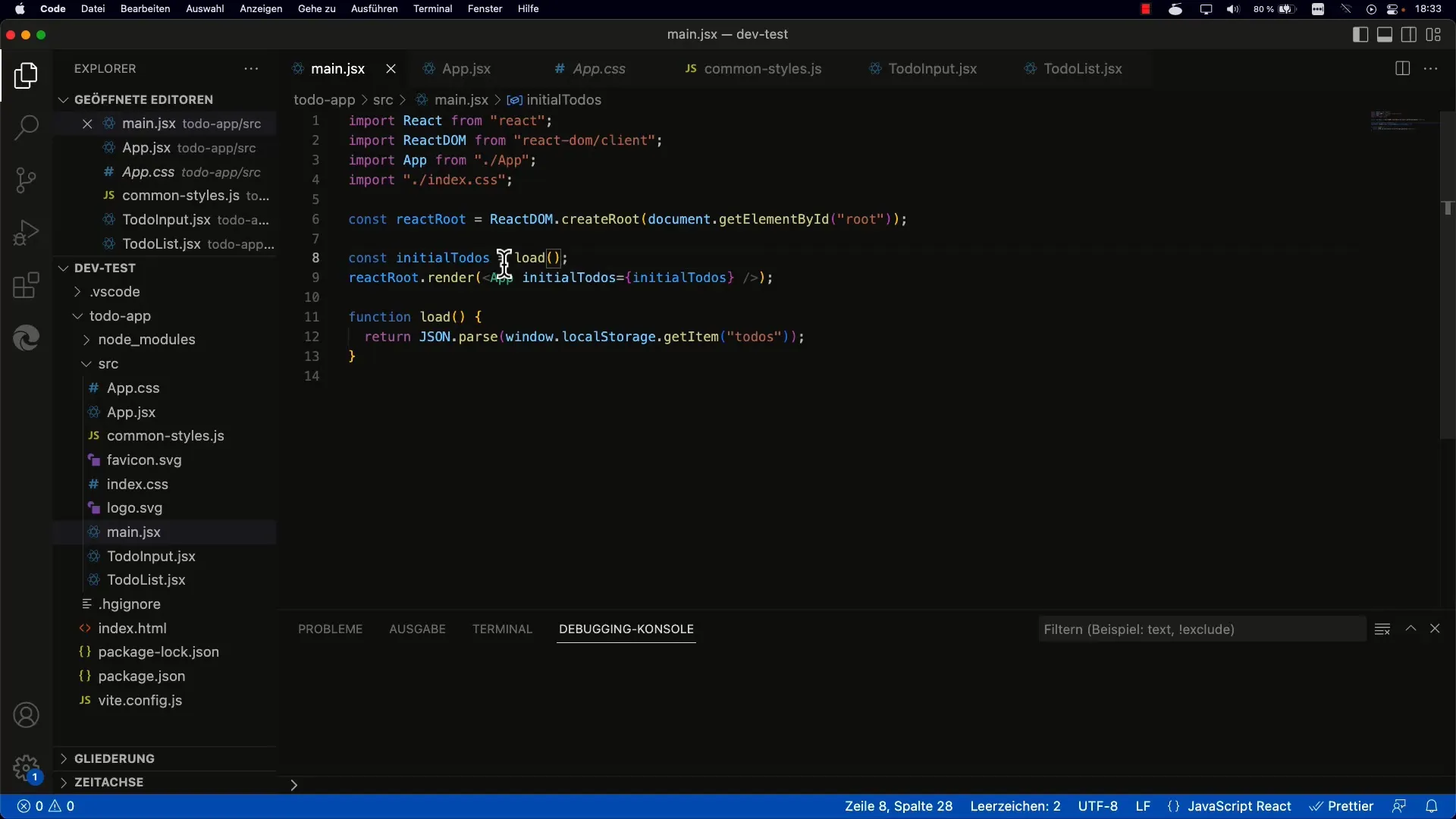1456x819 pixels.
Task: Toggle secondary sidebar layout icon
Action: (x=1409, y=34)
